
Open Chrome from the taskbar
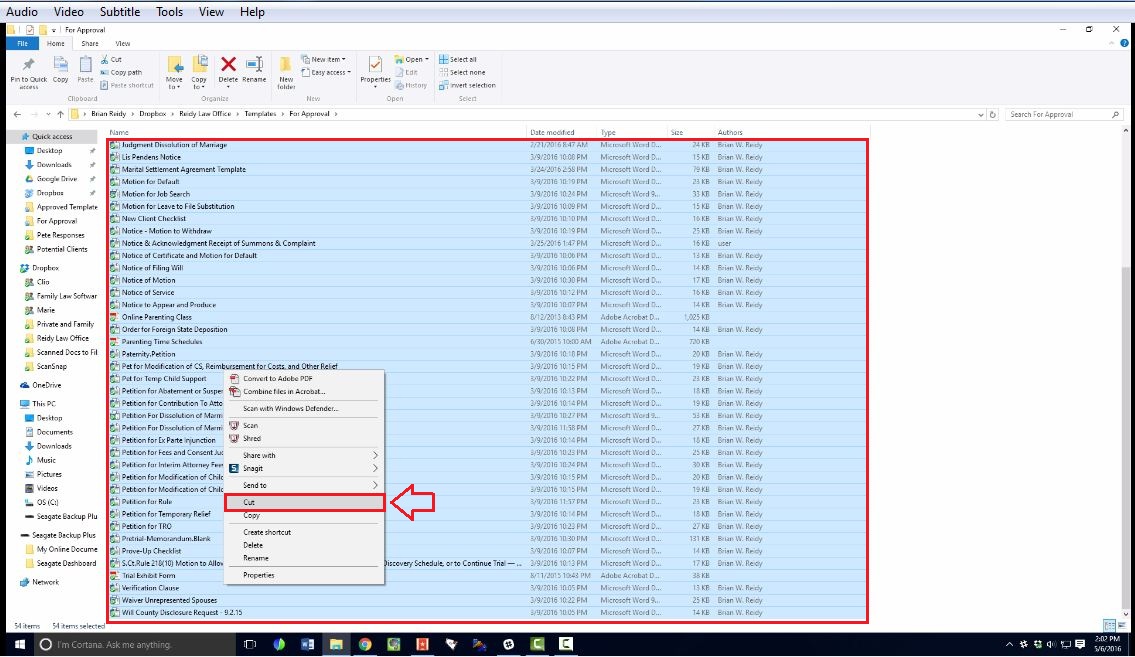(x=365, y=644)
